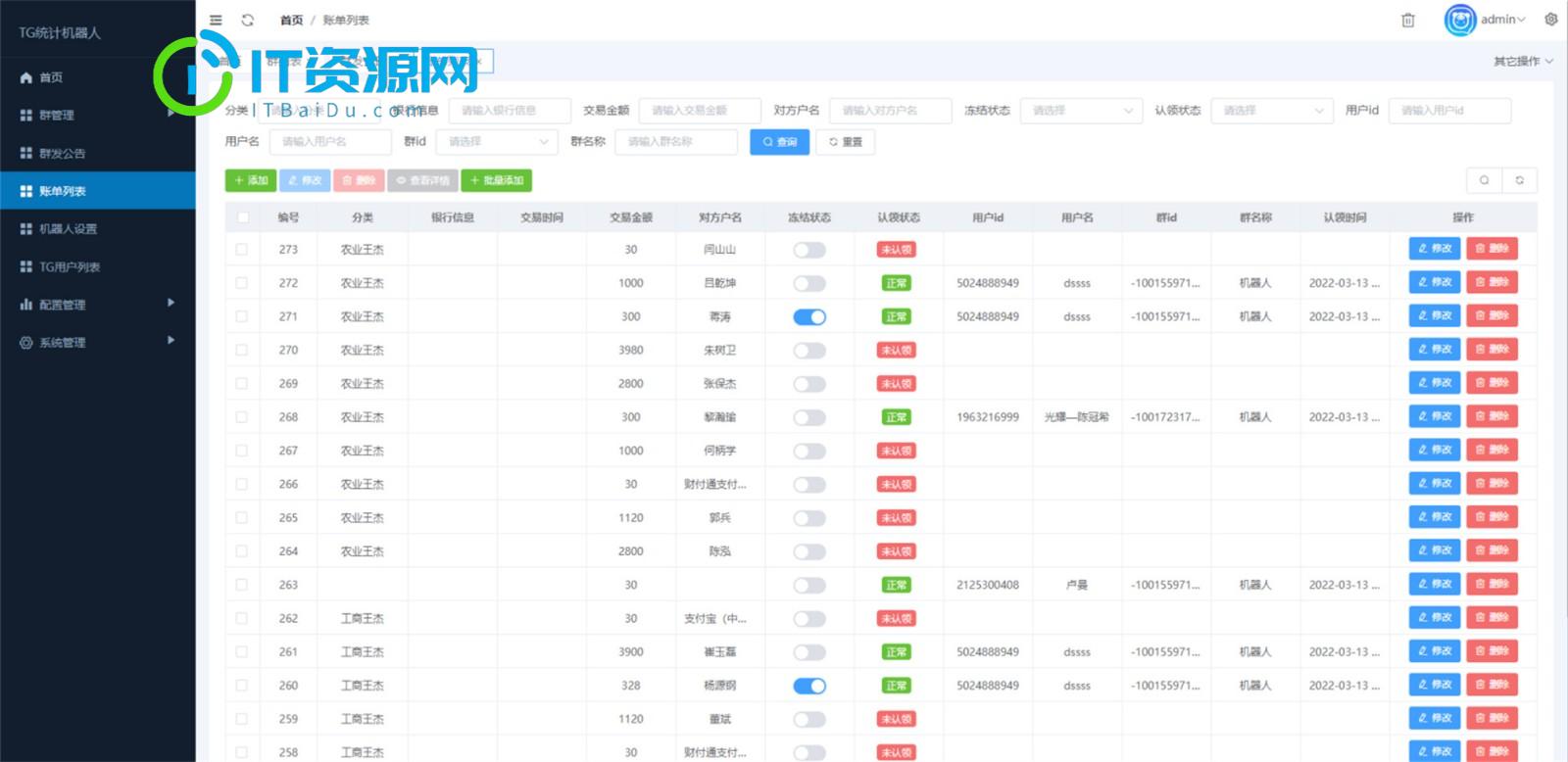Expand 群管理 sidebar menu
Image resolution: width=1568 pixels, height=762 pixels.
pyautogui.click(x=98, y=115)
